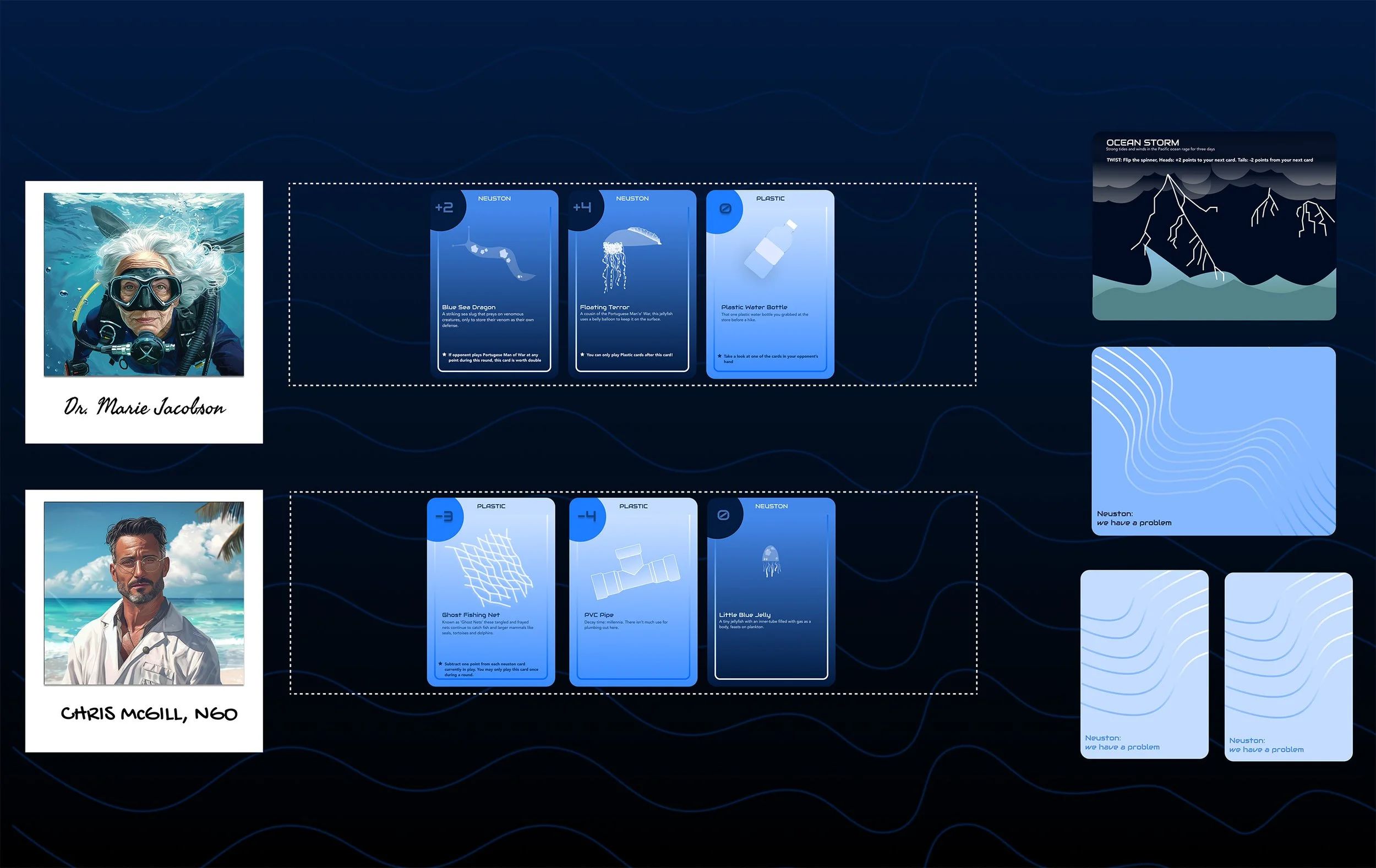Click the Dr. Marie Jacobson name label
The width and height of the screenshot is (1376, 868).
[x=145, y=407]
